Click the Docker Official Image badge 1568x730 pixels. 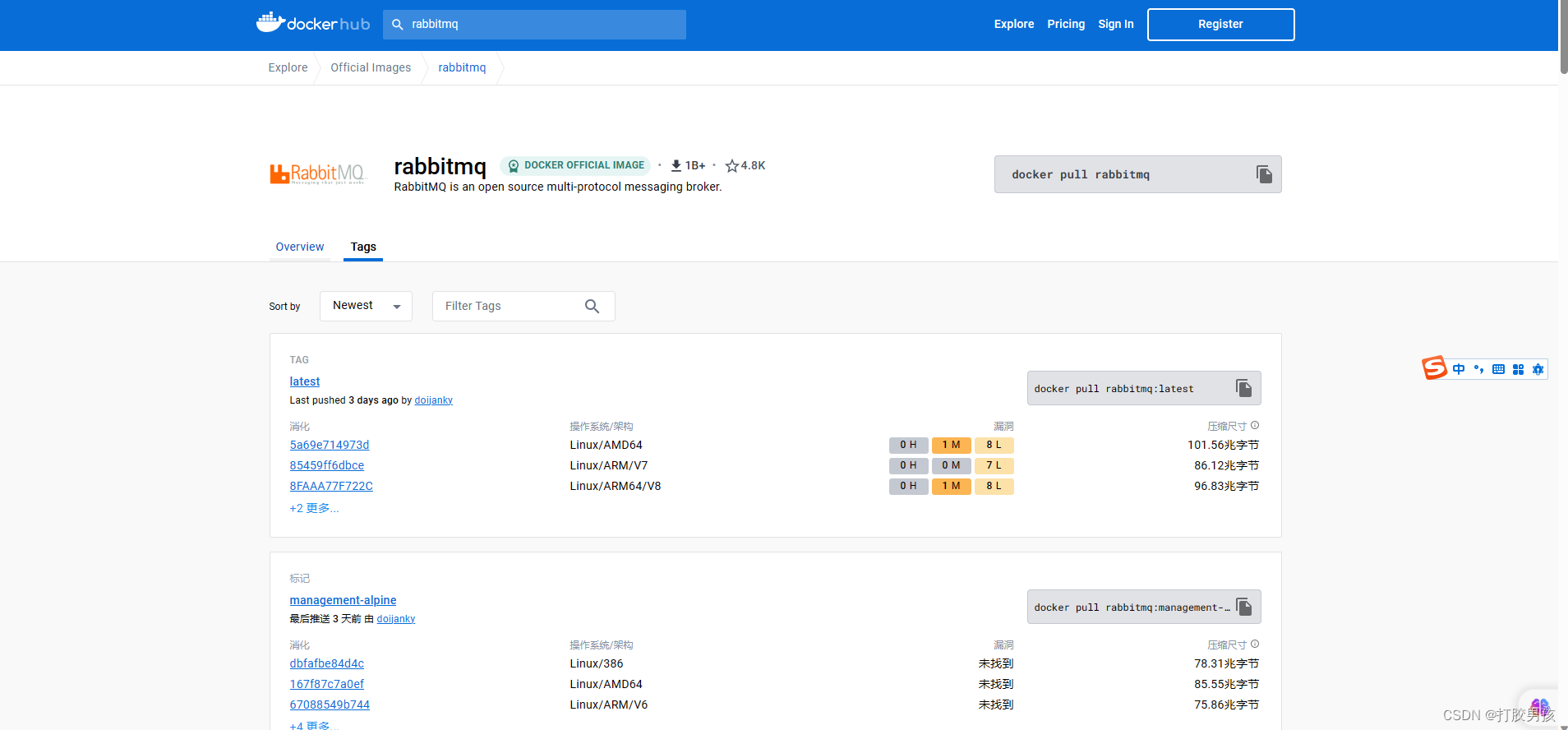tap(575, 165)
